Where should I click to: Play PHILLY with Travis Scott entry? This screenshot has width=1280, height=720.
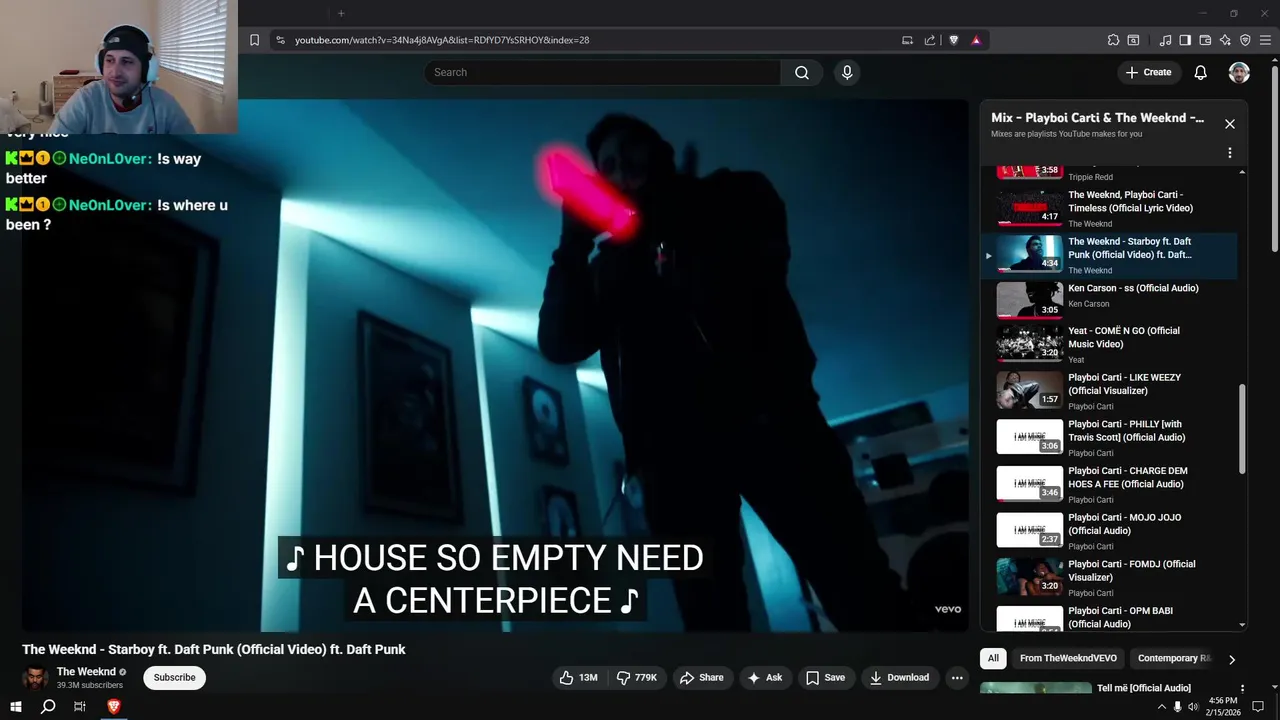tap(1108, 437)
